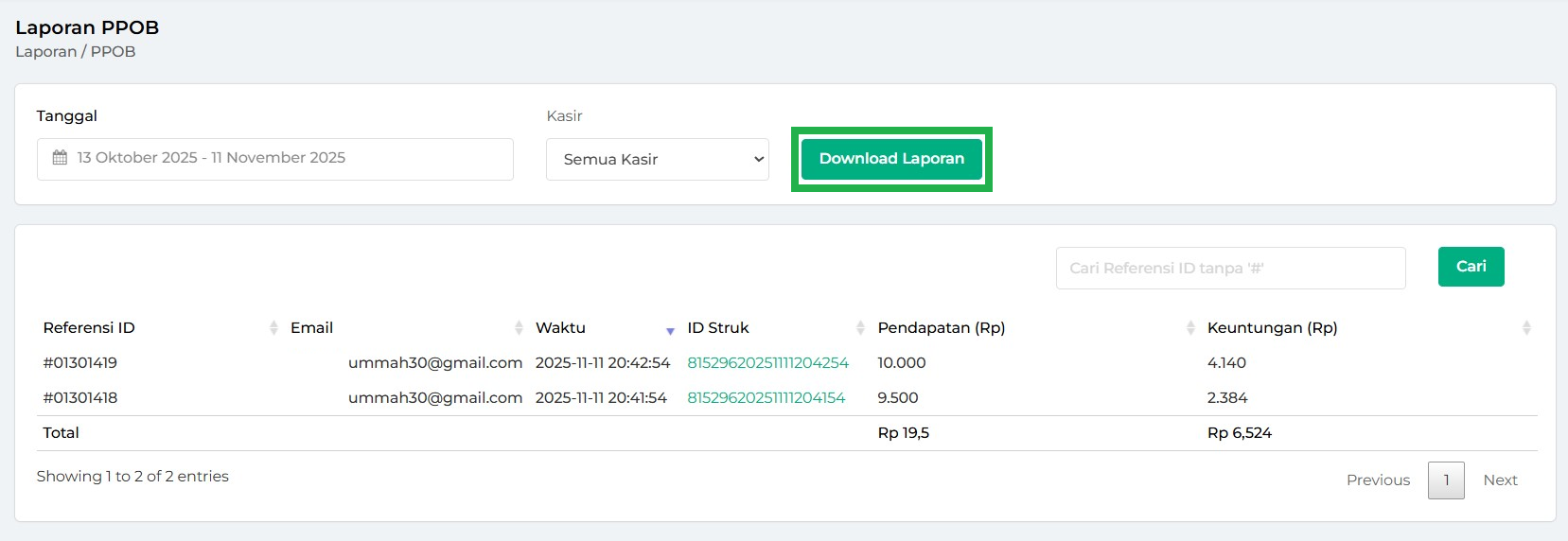Select reference ID #01301419 cell
Screen dimensions: 1568x541
80,363
